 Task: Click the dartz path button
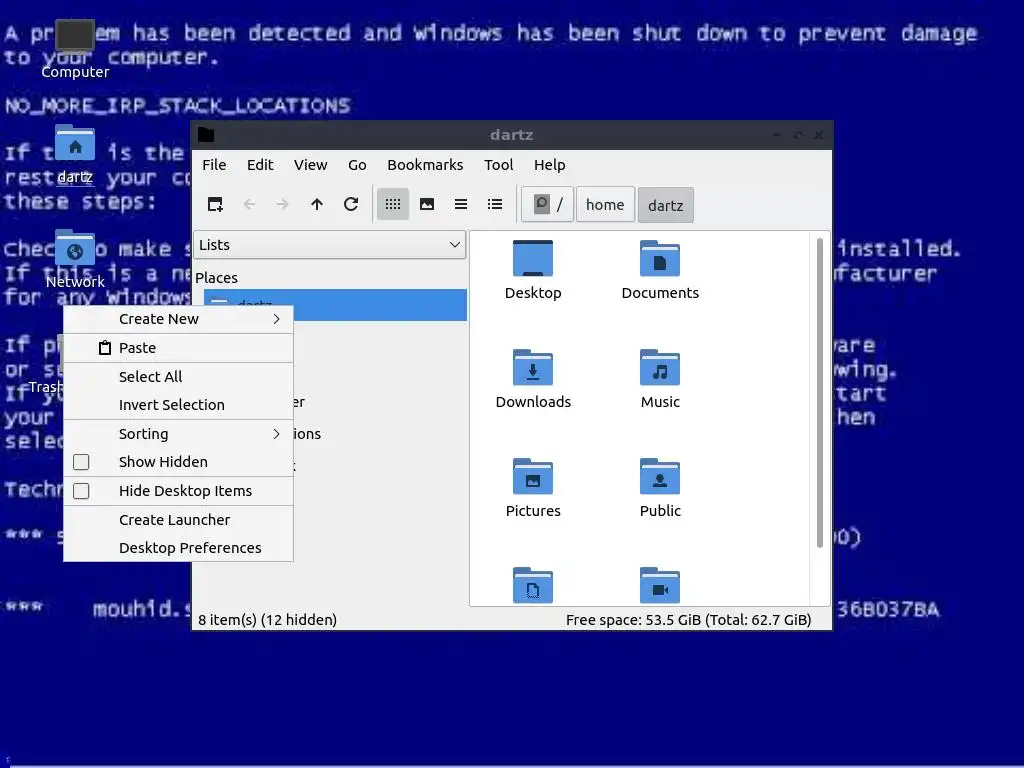pos(665,205)
